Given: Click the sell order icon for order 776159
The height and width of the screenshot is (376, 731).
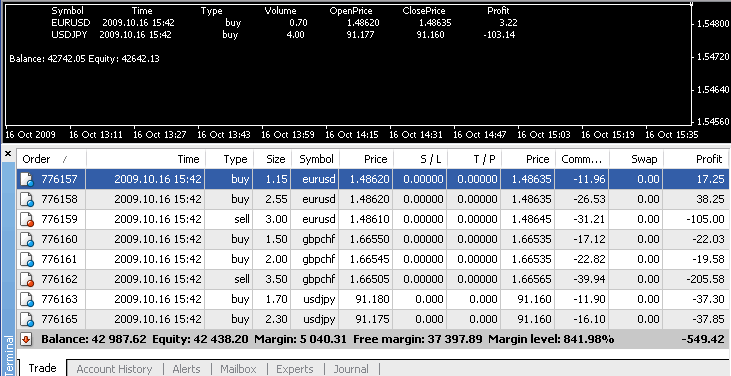Looking at the screenshot, I should pos(27,219).
